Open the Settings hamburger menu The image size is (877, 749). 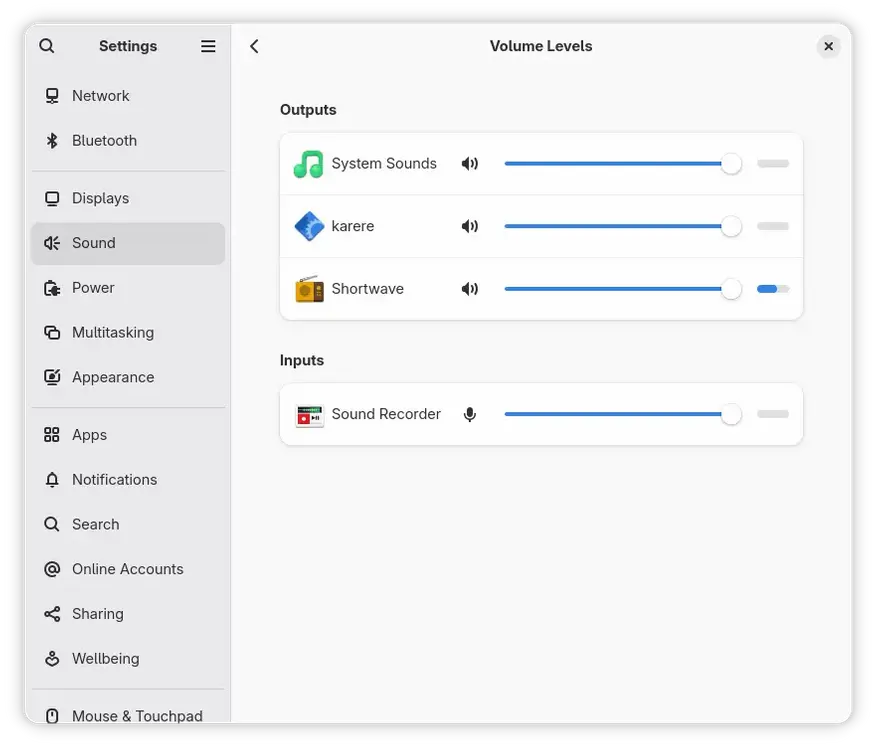click(208, 46)
